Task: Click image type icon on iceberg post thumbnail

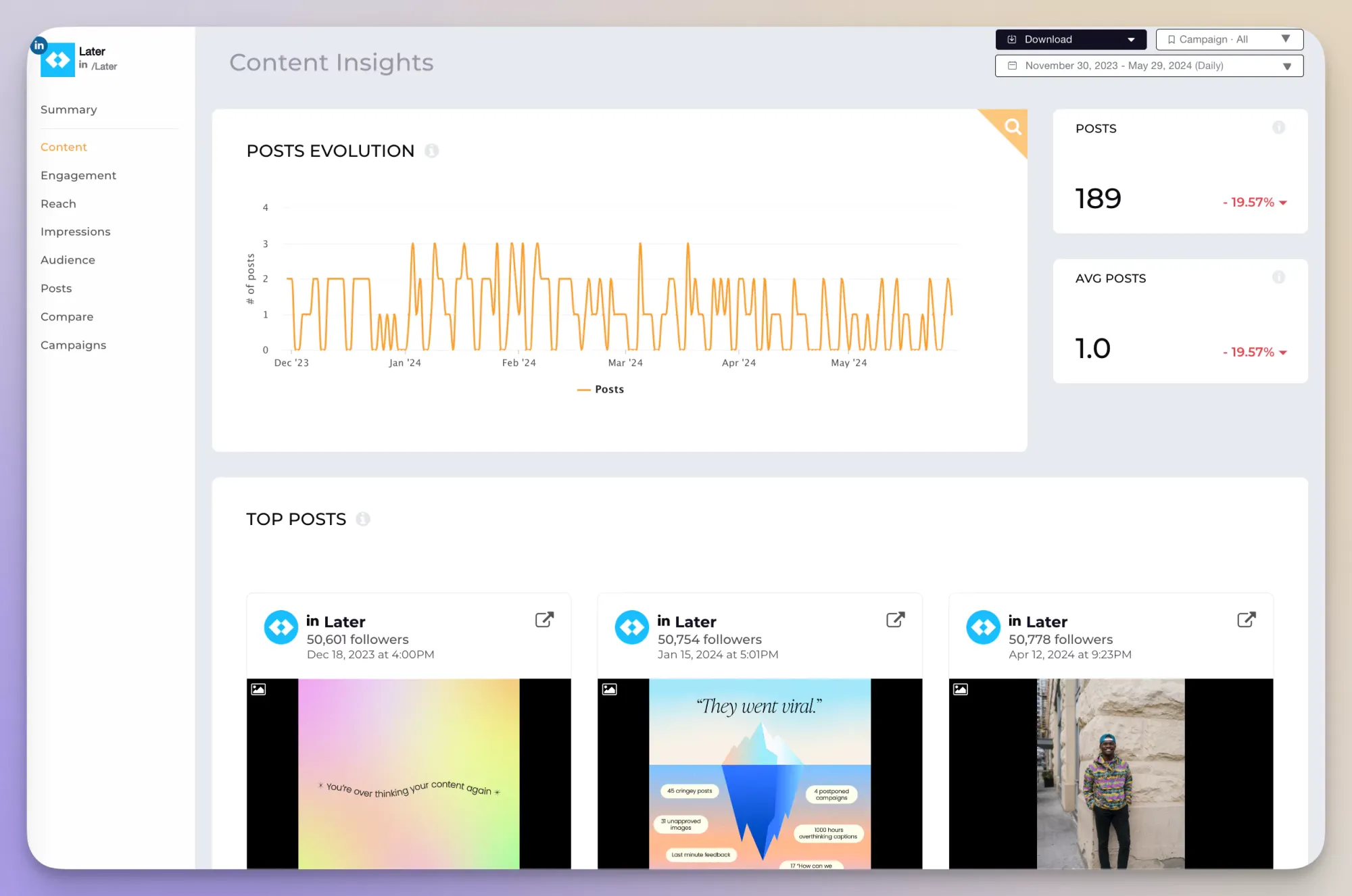Action: point(610,689)
